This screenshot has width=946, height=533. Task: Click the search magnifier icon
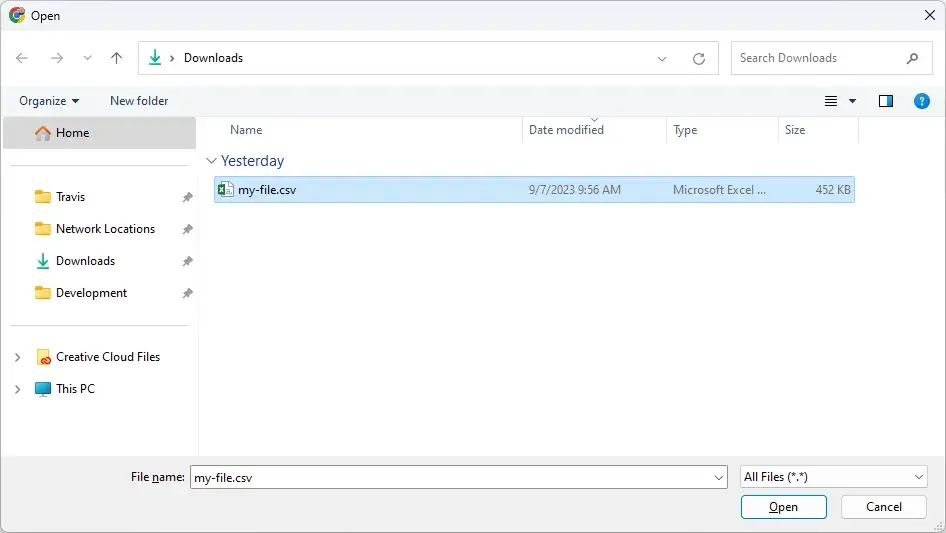click(x=912, y=58)
